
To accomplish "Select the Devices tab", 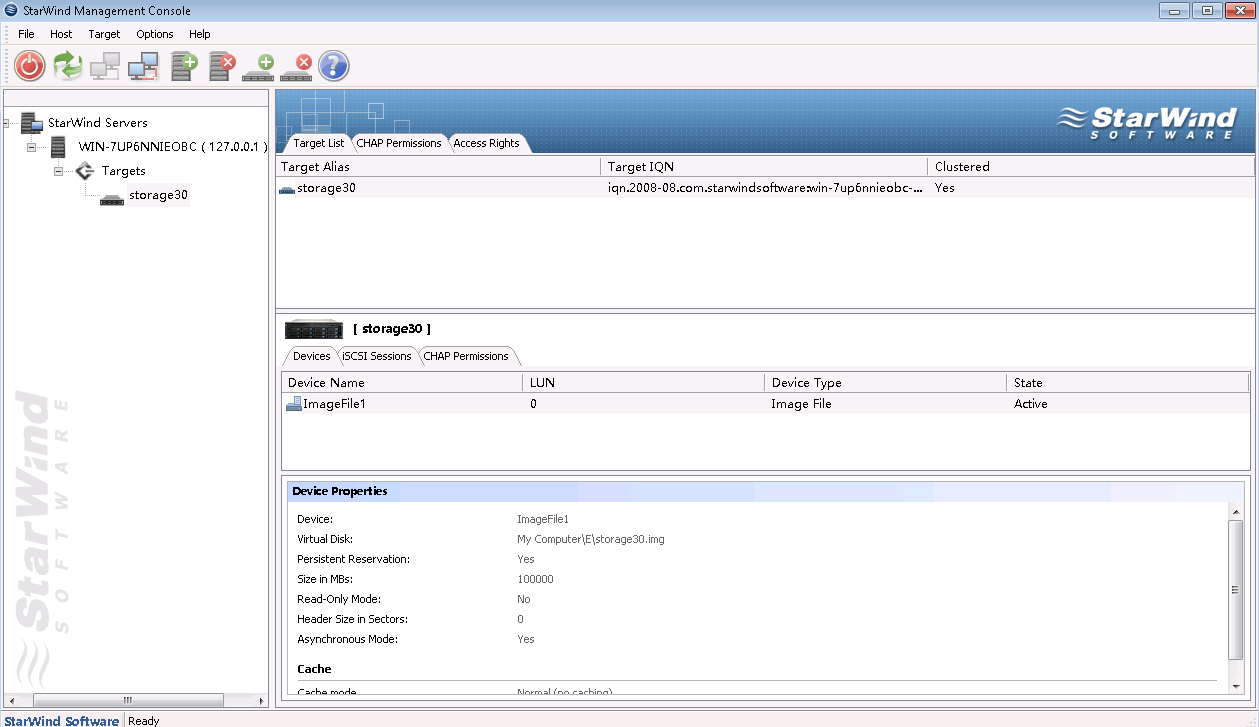I will 312,356.
